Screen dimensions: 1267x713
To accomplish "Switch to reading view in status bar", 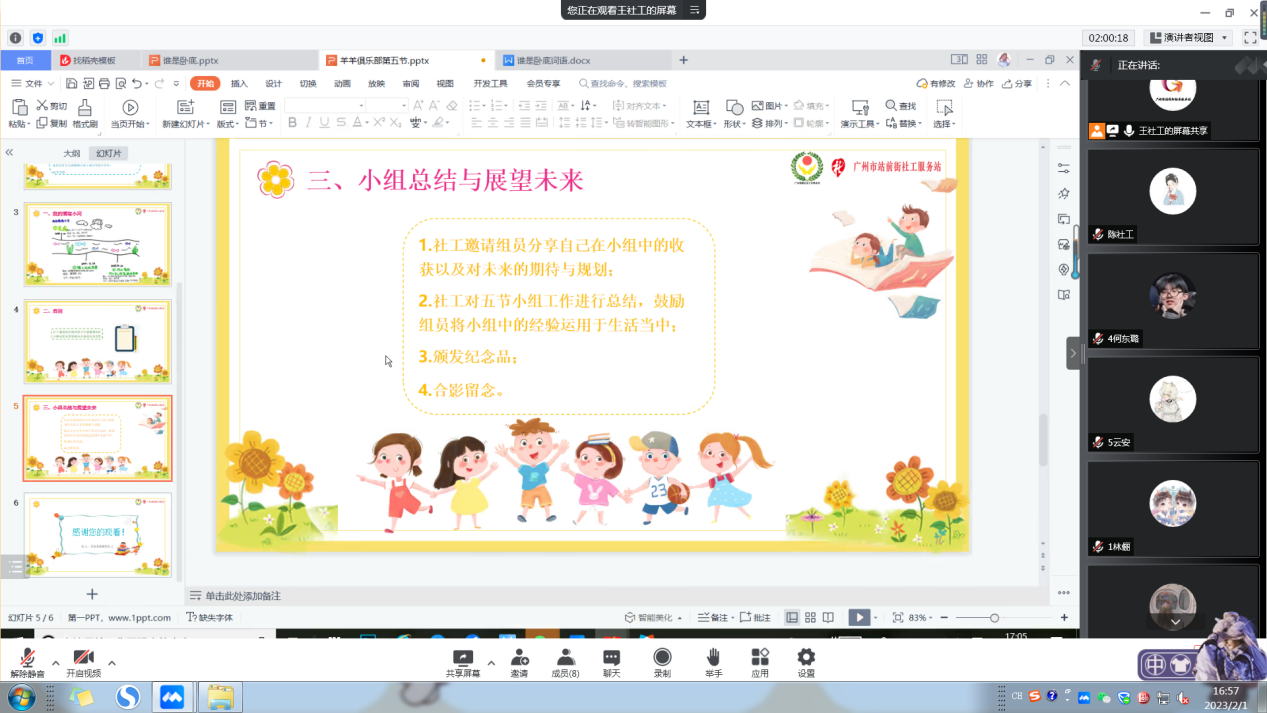I will pyautogui.click(x=828, y=618).
